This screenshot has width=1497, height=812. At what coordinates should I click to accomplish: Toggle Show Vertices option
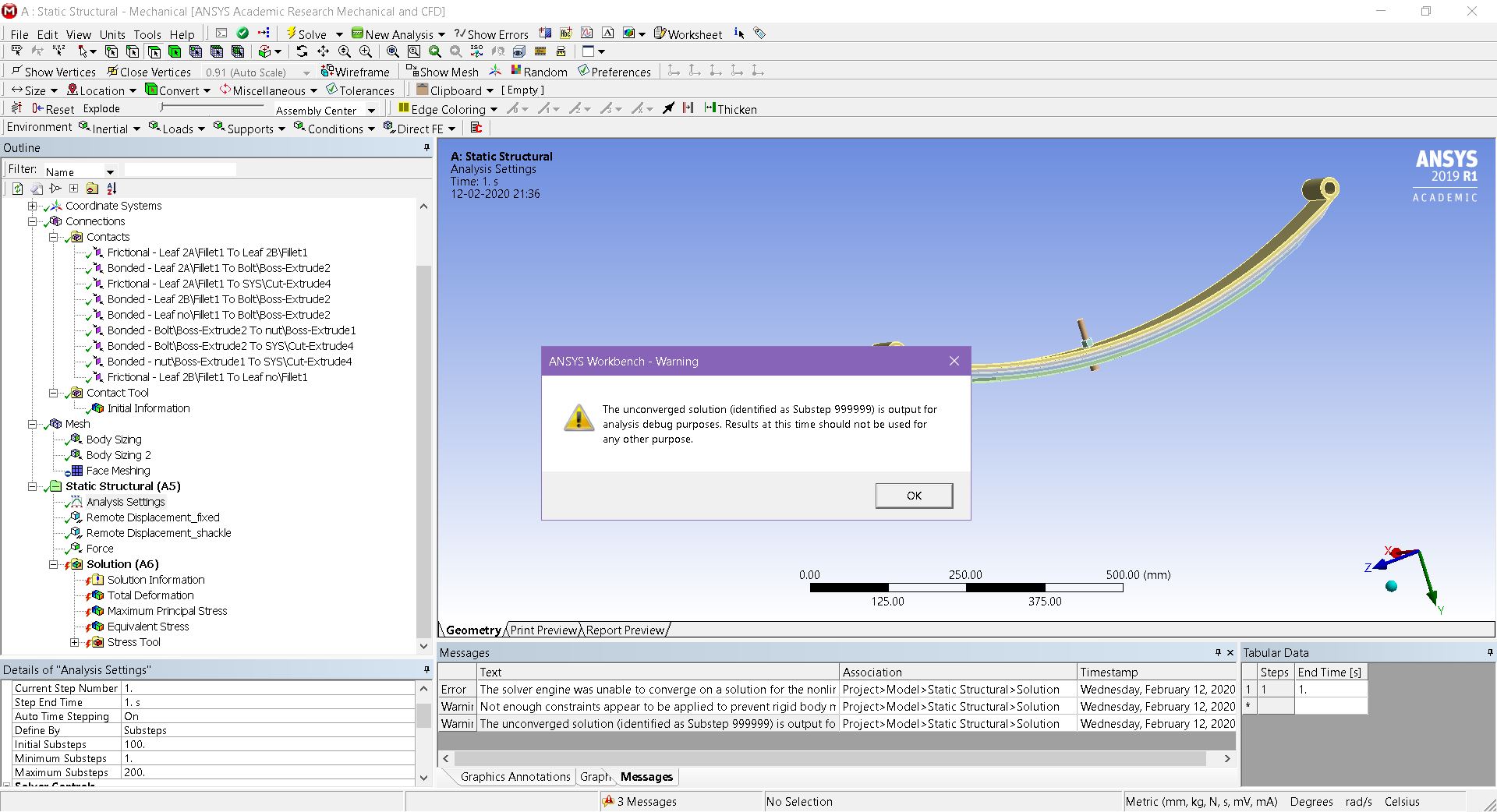[x=53, y=72]
